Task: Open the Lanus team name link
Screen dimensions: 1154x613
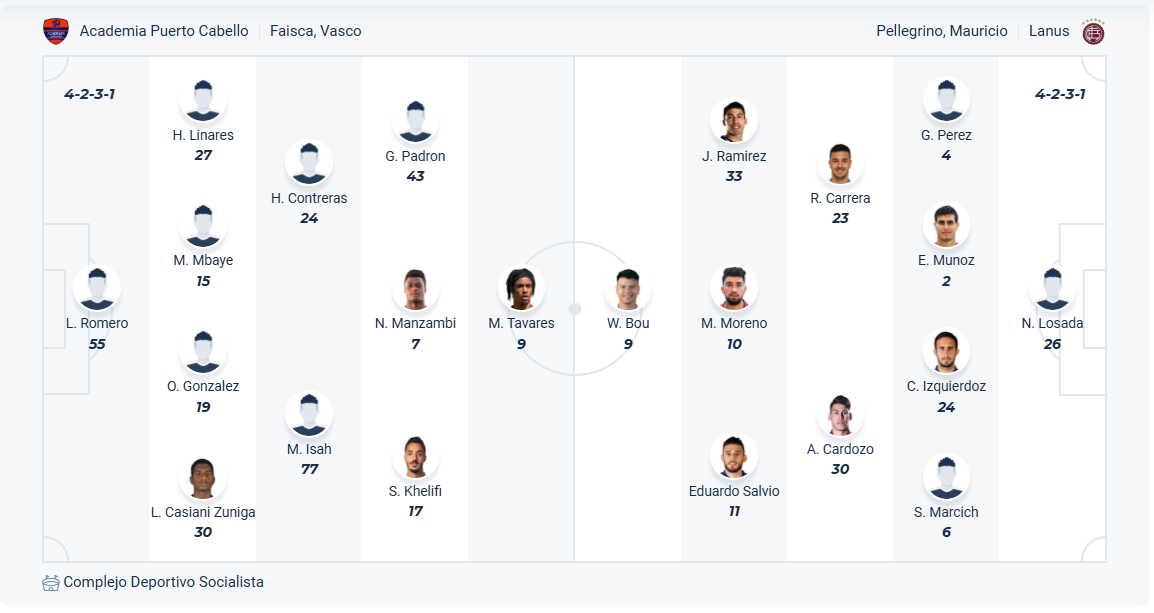Action: [1049, 31]
